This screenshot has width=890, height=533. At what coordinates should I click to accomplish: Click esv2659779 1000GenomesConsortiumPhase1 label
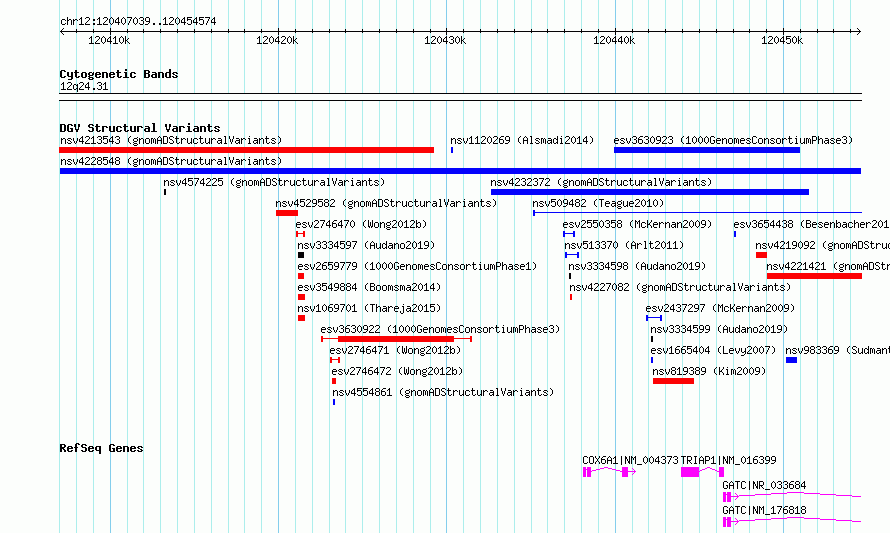(417, 266)
